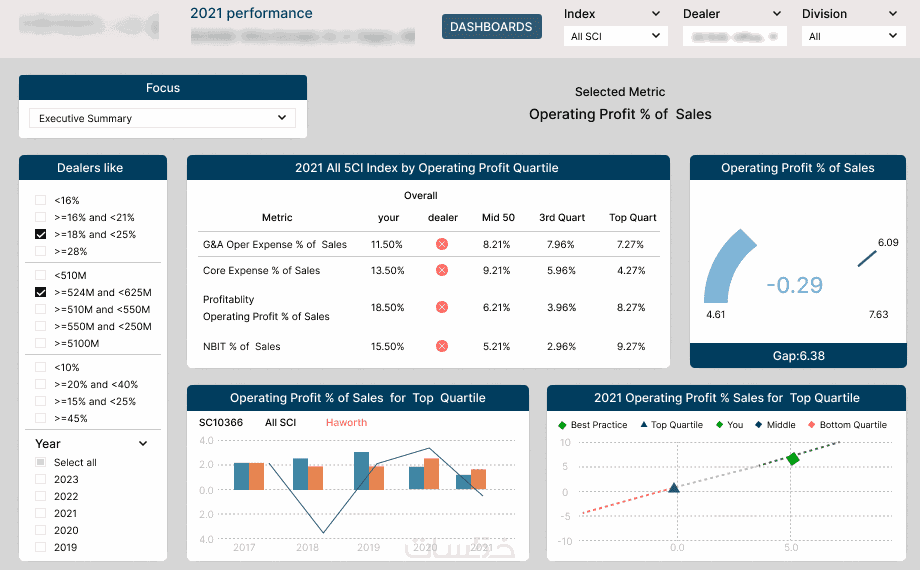Expand the Index header chevron
Image resolution: width=920 pixels, height=570 pixels.
(656, 14)
